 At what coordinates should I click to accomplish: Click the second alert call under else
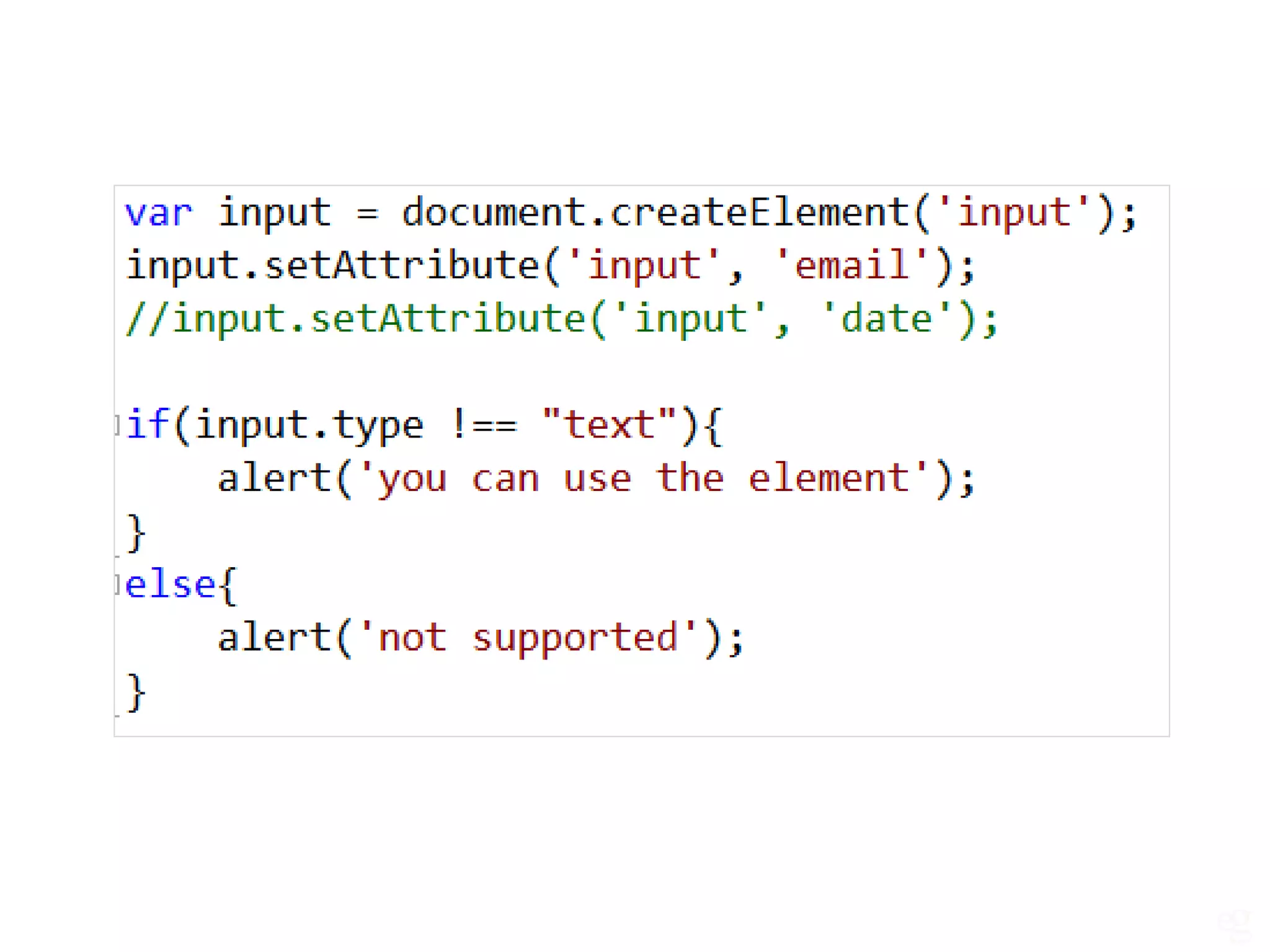(x=275, y=638)
